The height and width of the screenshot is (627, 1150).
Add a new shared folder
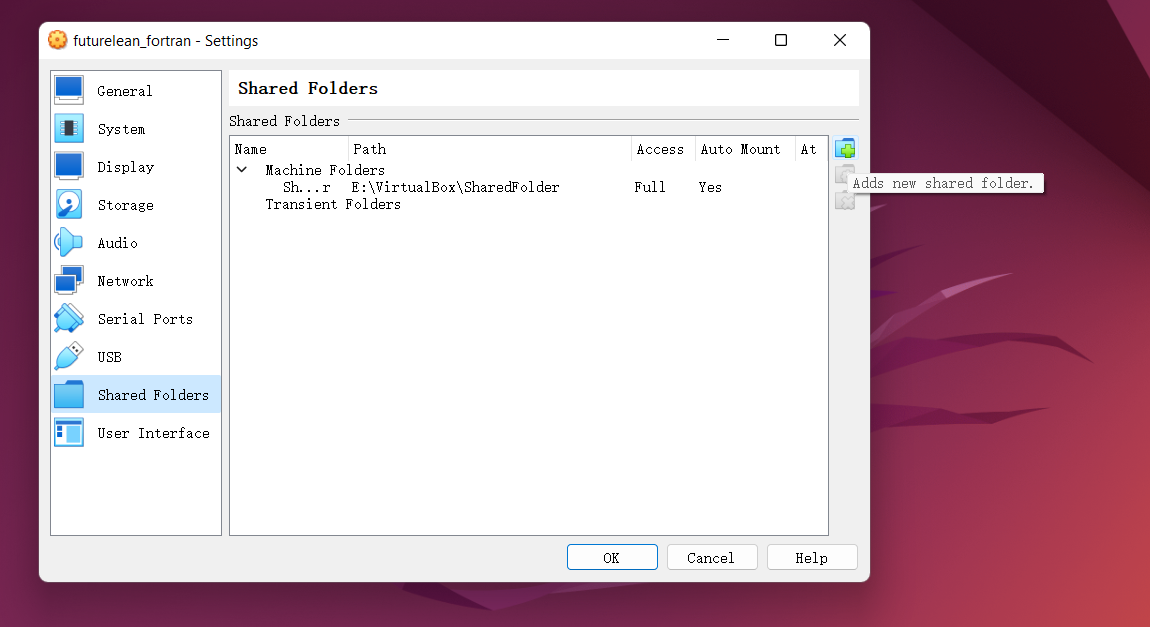tap(845, 147)
